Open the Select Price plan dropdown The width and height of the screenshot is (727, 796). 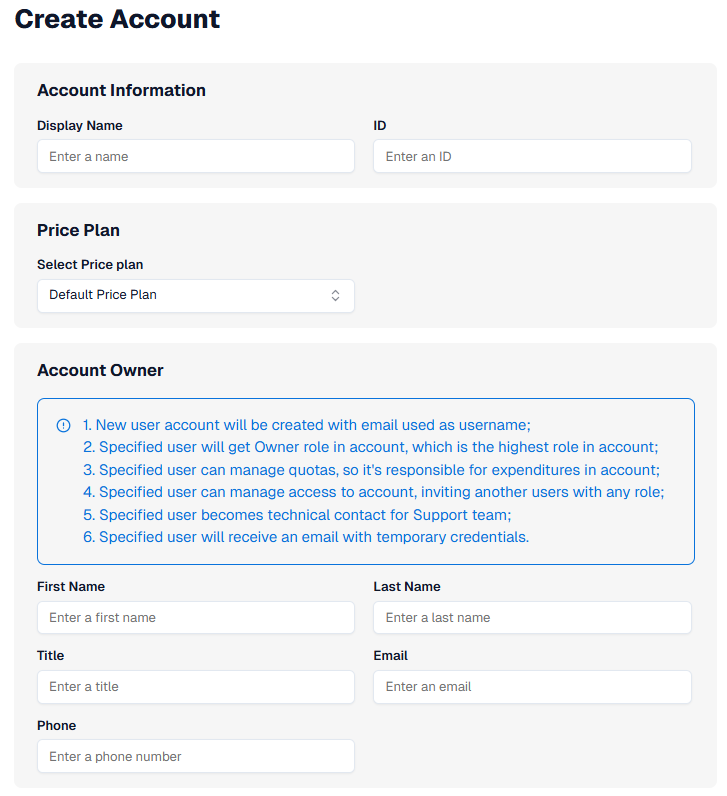coord(196,295)
